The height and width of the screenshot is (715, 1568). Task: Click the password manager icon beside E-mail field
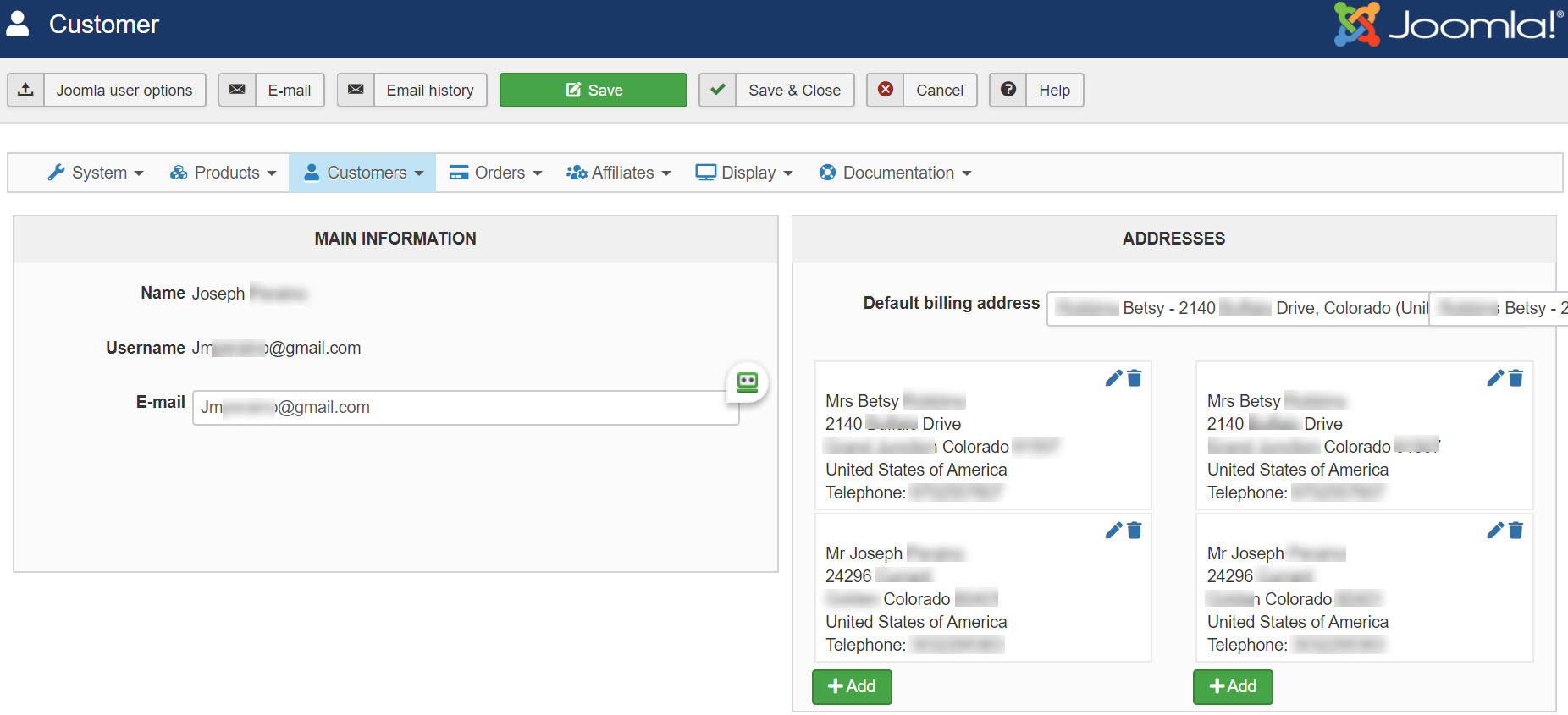[x=748, y=382]
